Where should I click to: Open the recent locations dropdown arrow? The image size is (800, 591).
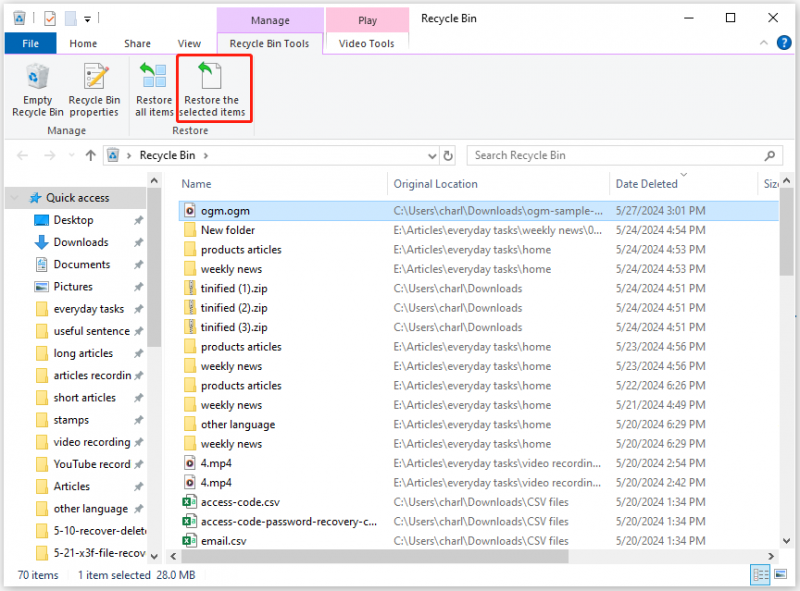point(71,155)
